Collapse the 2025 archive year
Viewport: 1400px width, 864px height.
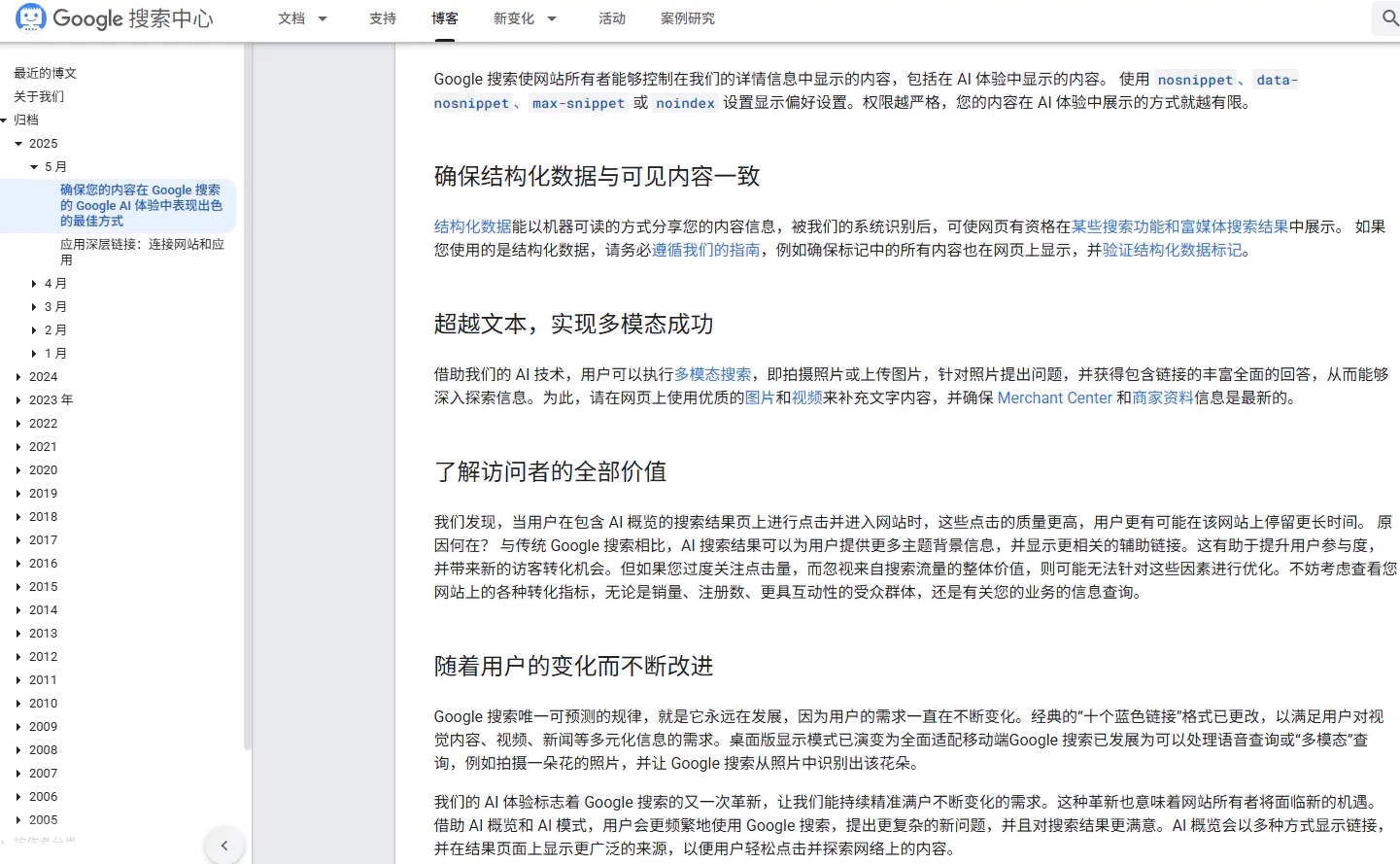click(18, 143)
